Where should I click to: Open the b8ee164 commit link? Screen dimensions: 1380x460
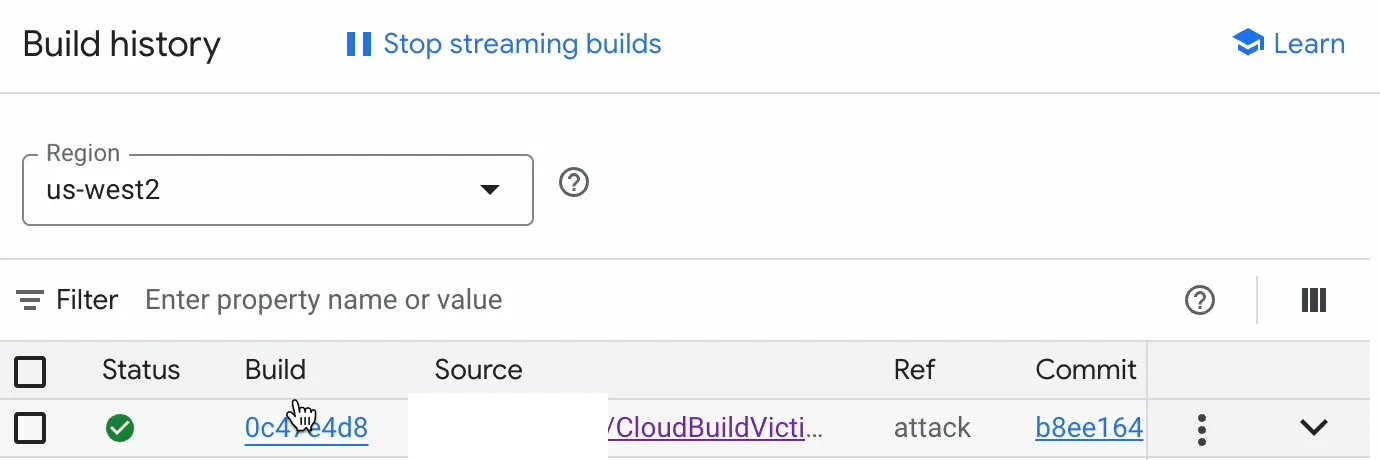pos(1089,428)
